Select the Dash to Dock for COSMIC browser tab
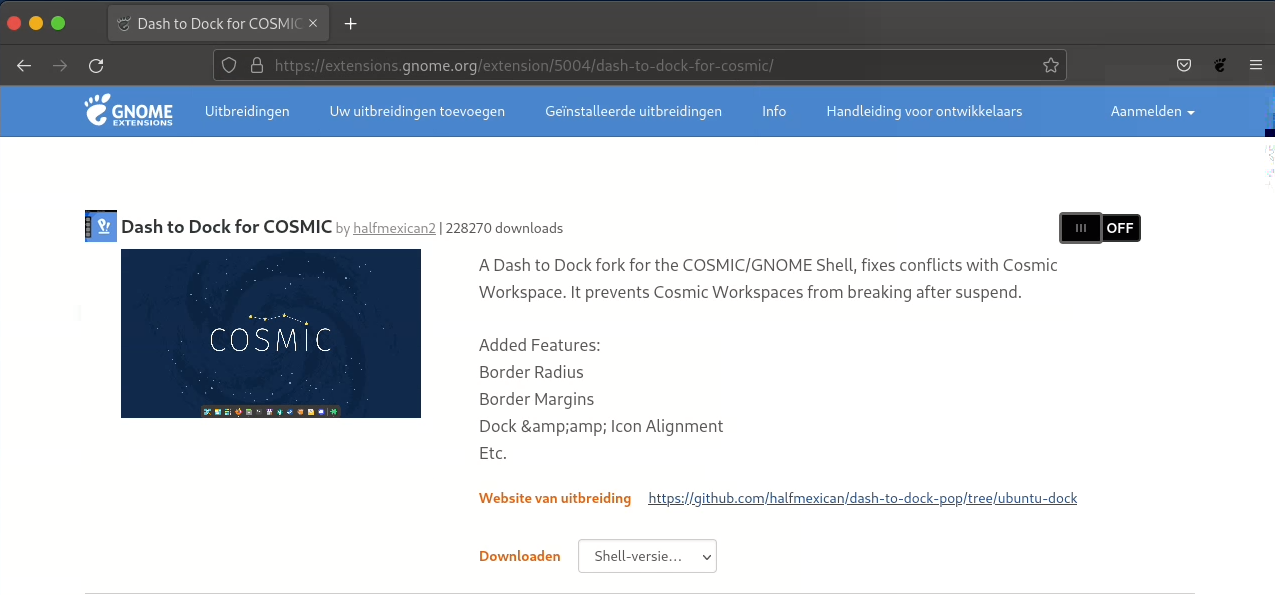This screenshot has height=595, width=1275. pos(218,23)
